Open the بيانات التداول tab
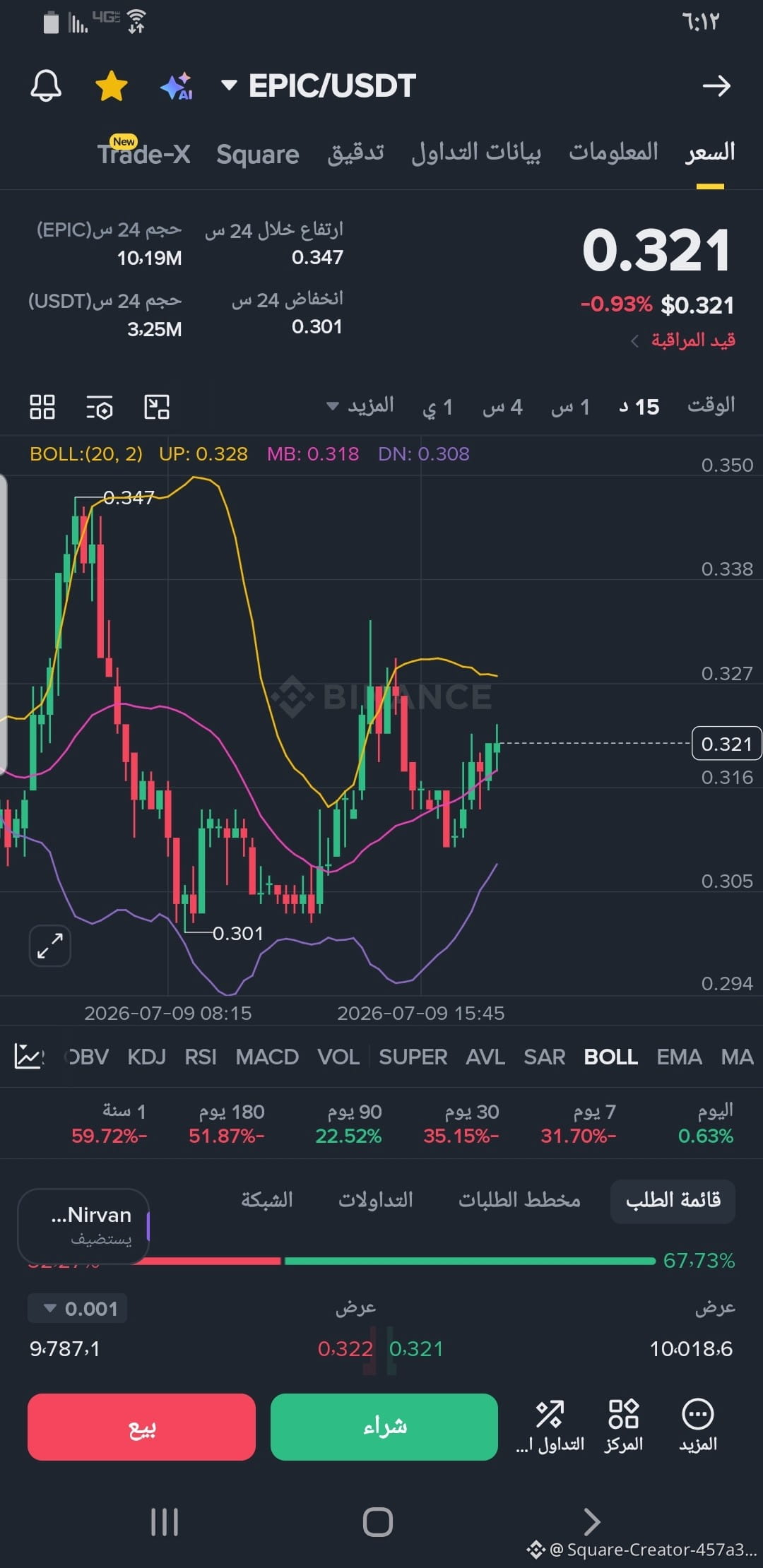This screenshot has height=1568, width=763. 476,153
